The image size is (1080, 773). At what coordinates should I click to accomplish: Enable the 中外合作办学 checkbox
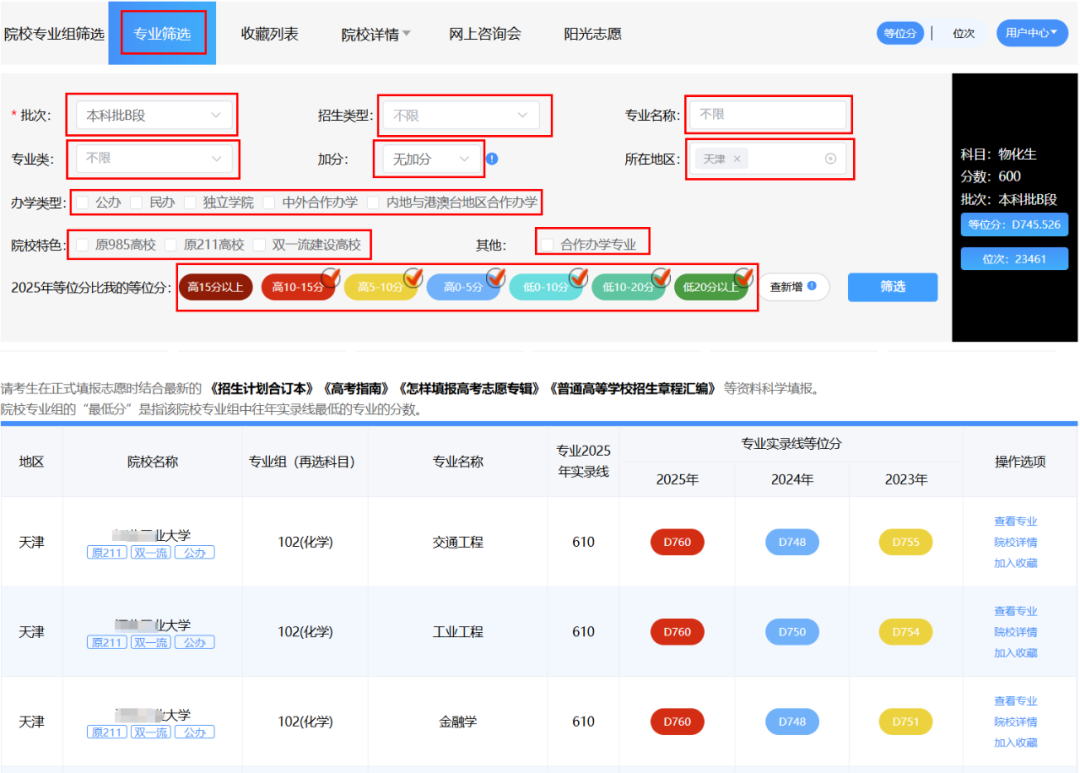click(x=269, y=203)
